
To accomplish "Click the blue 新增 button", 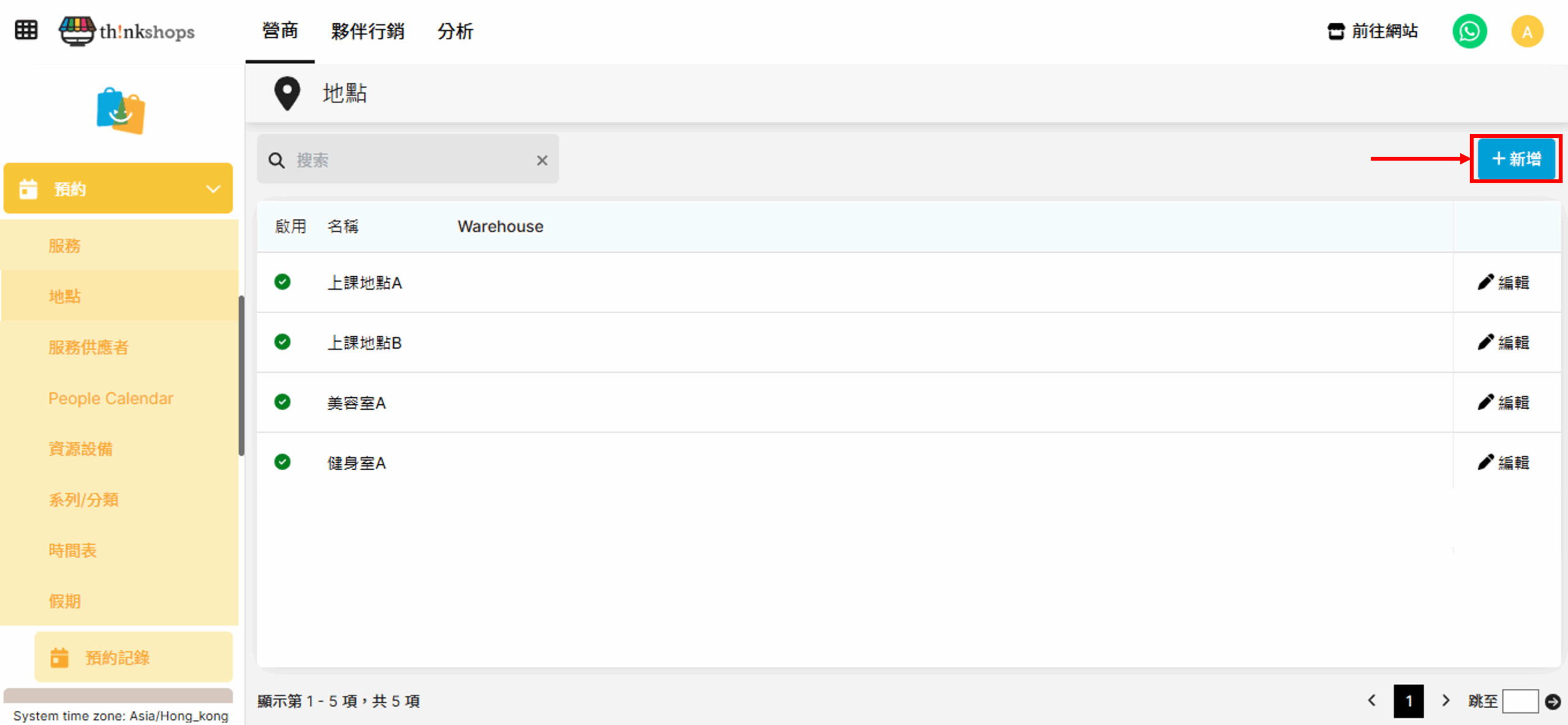I will 1516,159.
